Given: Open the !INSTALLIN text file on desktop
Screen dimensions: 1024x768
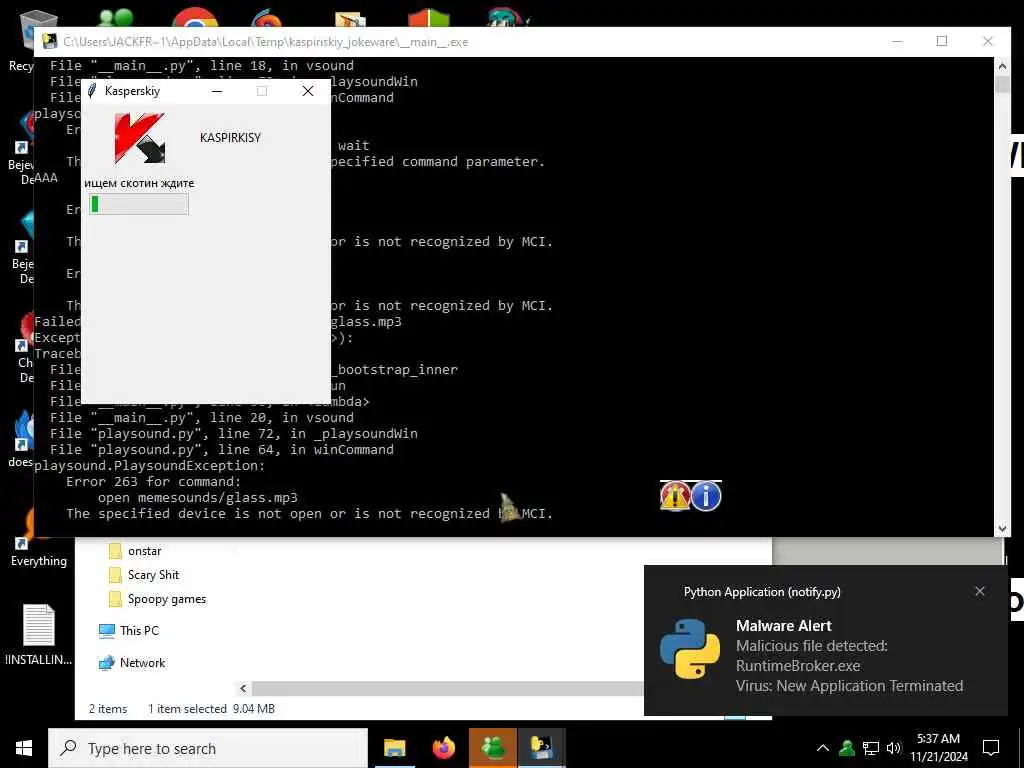Looking at the screenshot, I should tap(39, 635).
